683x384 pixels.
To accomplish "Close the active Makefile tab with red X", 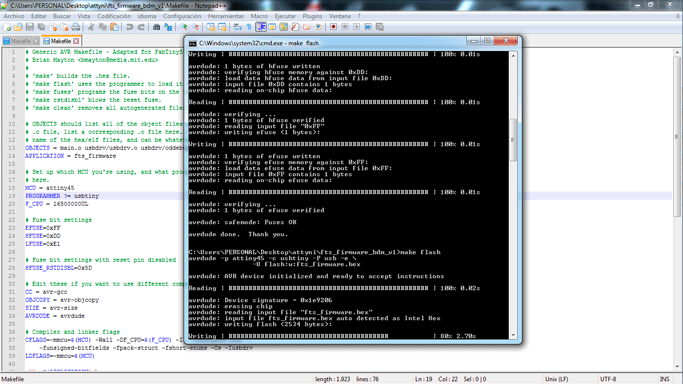I will pyautogui.click(x=76, y=41).
